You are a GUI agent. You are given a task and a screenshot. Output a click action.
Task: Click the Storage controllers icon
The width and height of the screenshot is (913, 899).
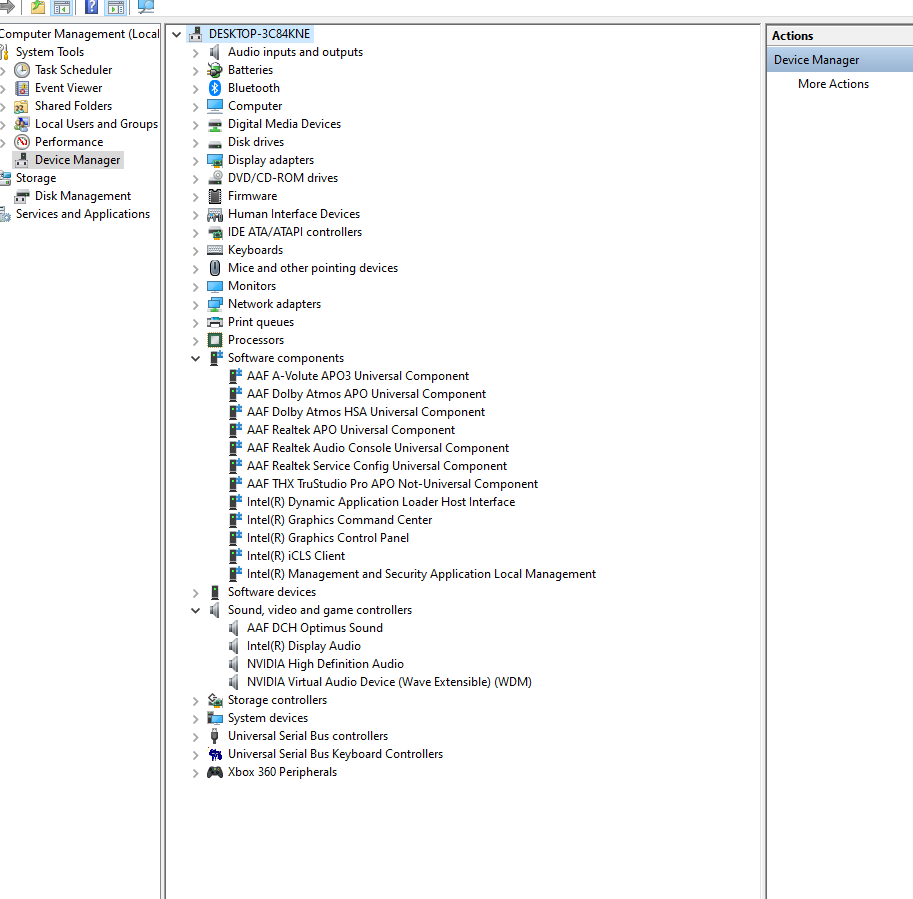(x=215, y=700)
